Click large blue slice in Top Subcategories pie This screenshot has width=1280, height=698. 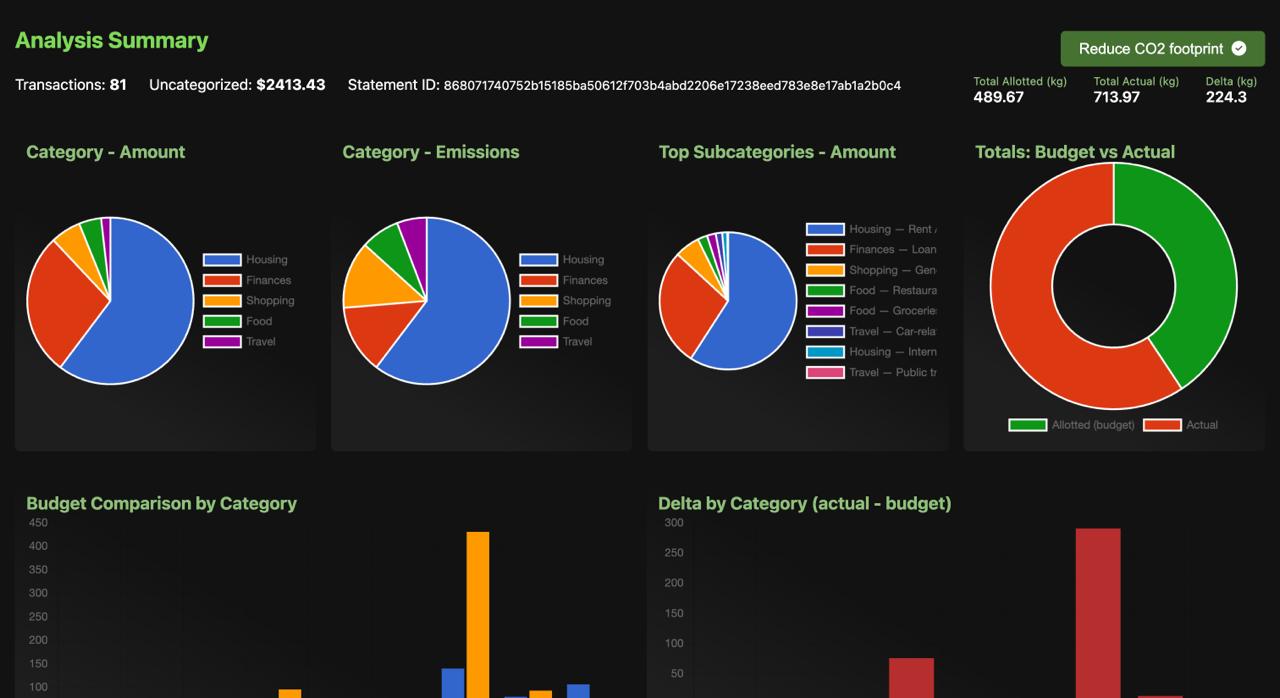pos(758,310)
